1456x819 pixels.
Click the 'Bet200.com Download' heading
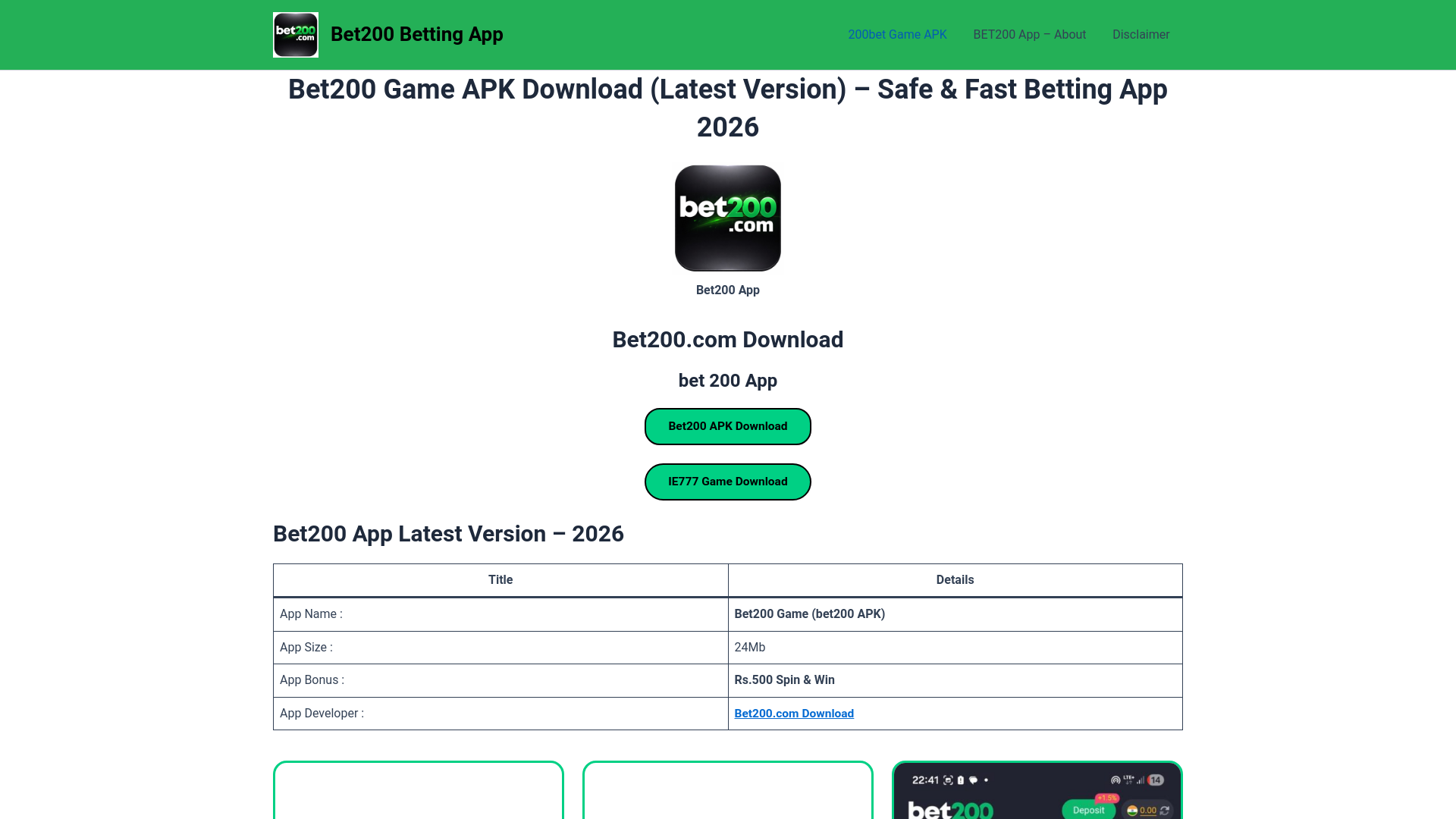(728, 340)
